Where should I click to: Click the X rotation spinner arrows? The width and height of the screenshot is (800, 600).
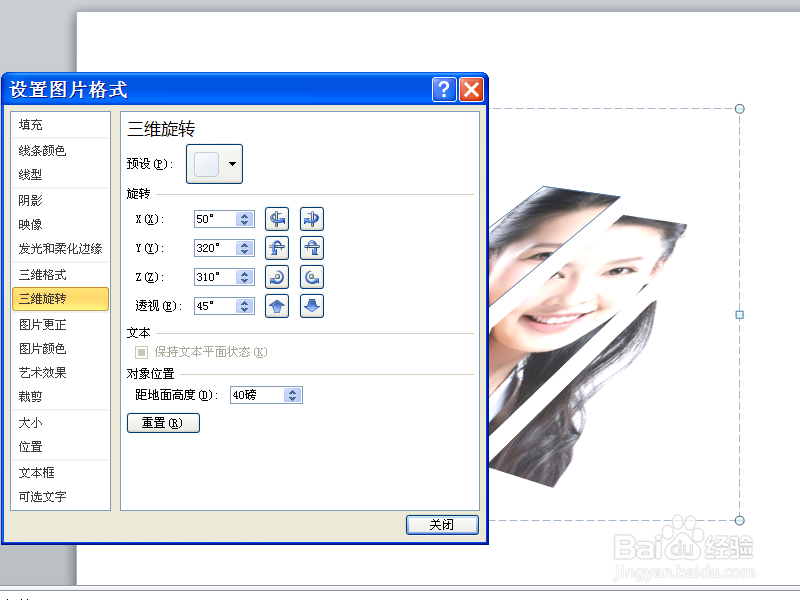coord(245,219)
